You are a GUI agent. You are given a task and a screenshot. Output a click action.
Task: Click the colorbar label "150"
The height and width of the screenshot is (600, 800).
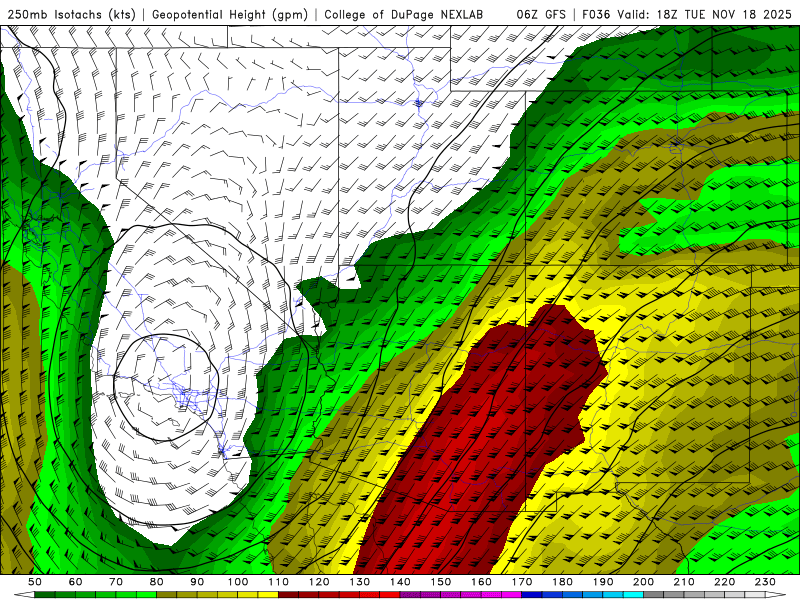tap(441, 582)
